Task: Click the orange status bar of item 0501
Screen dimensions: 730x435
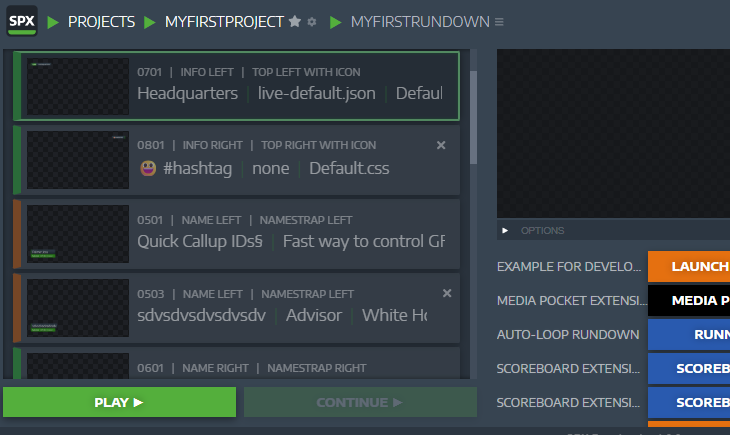Action: (17, 234)
